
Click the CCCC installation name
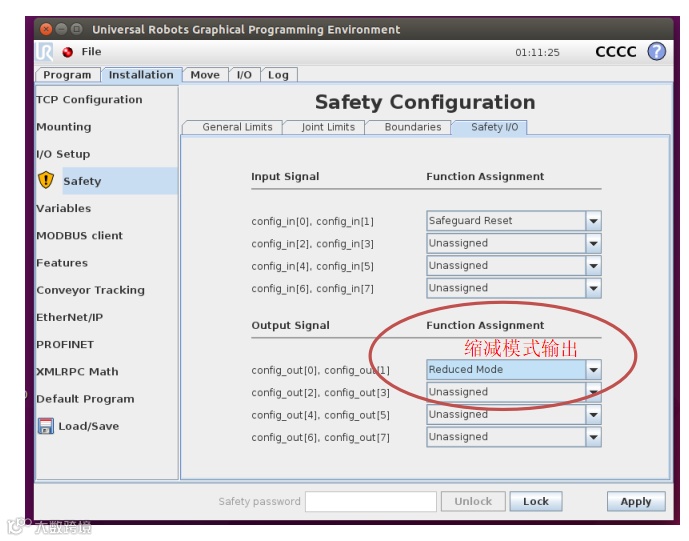[616, 52]
